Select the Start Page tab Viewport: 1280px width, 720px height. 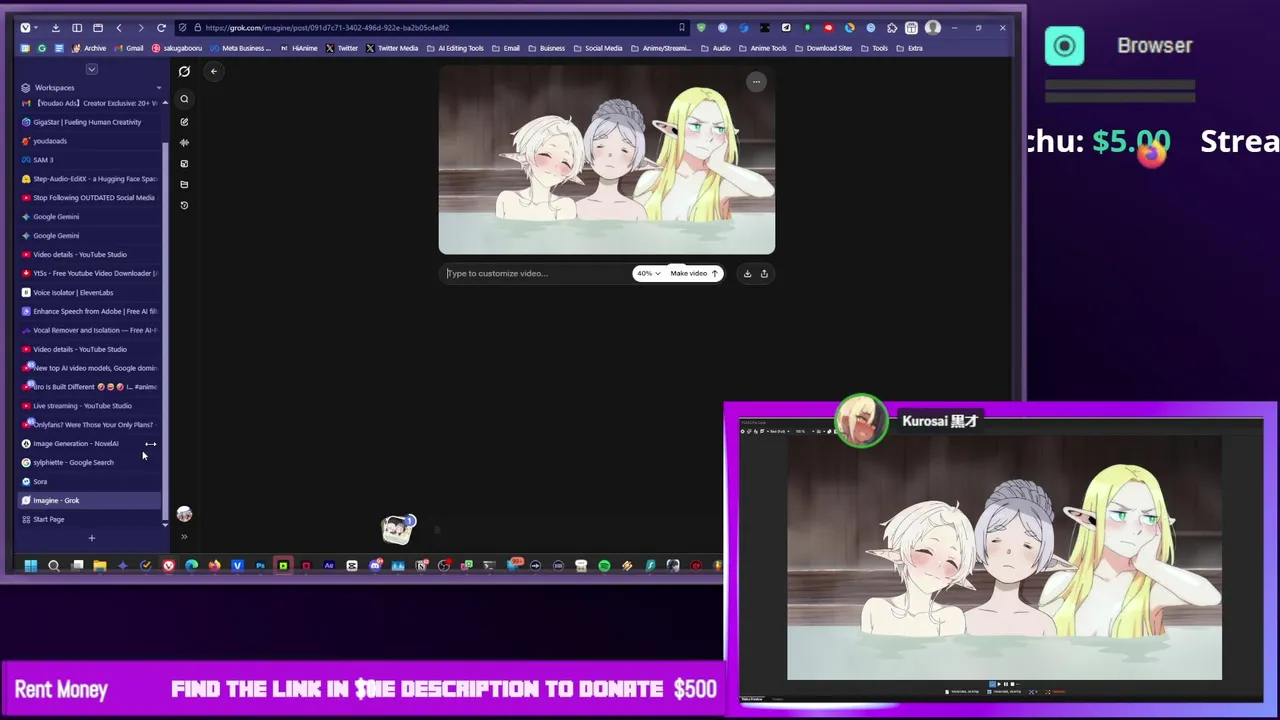click(90, 519)
